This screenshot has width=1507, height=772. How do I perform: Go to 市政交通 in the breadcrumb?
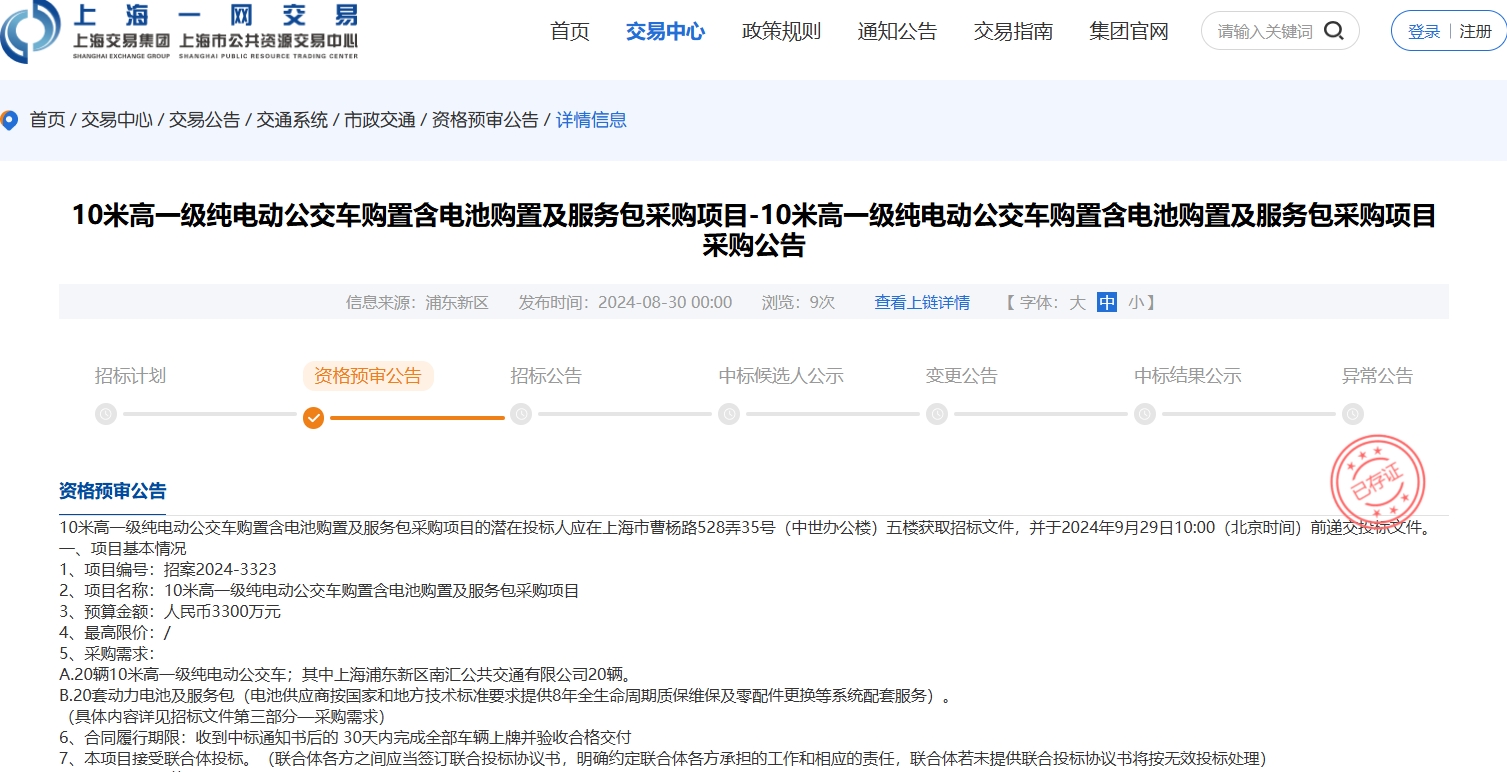coord(380,120)
